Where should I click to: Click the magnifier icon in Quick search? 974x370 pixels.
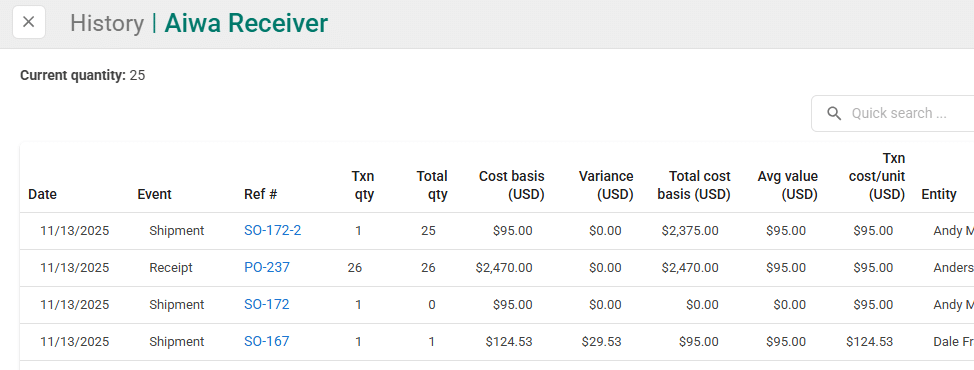coord(834,114)
